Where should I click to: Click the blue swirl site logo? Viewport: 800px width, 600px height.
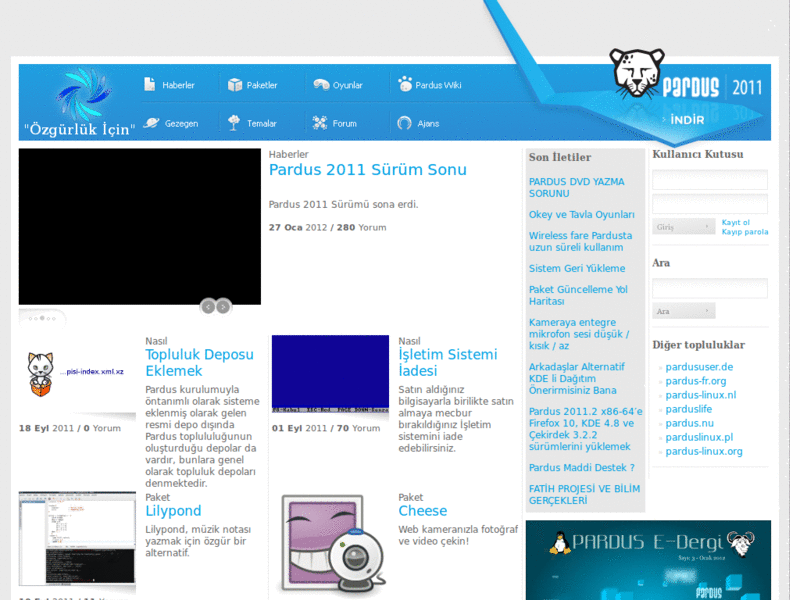pyautogui.click(x=84, y=94)
